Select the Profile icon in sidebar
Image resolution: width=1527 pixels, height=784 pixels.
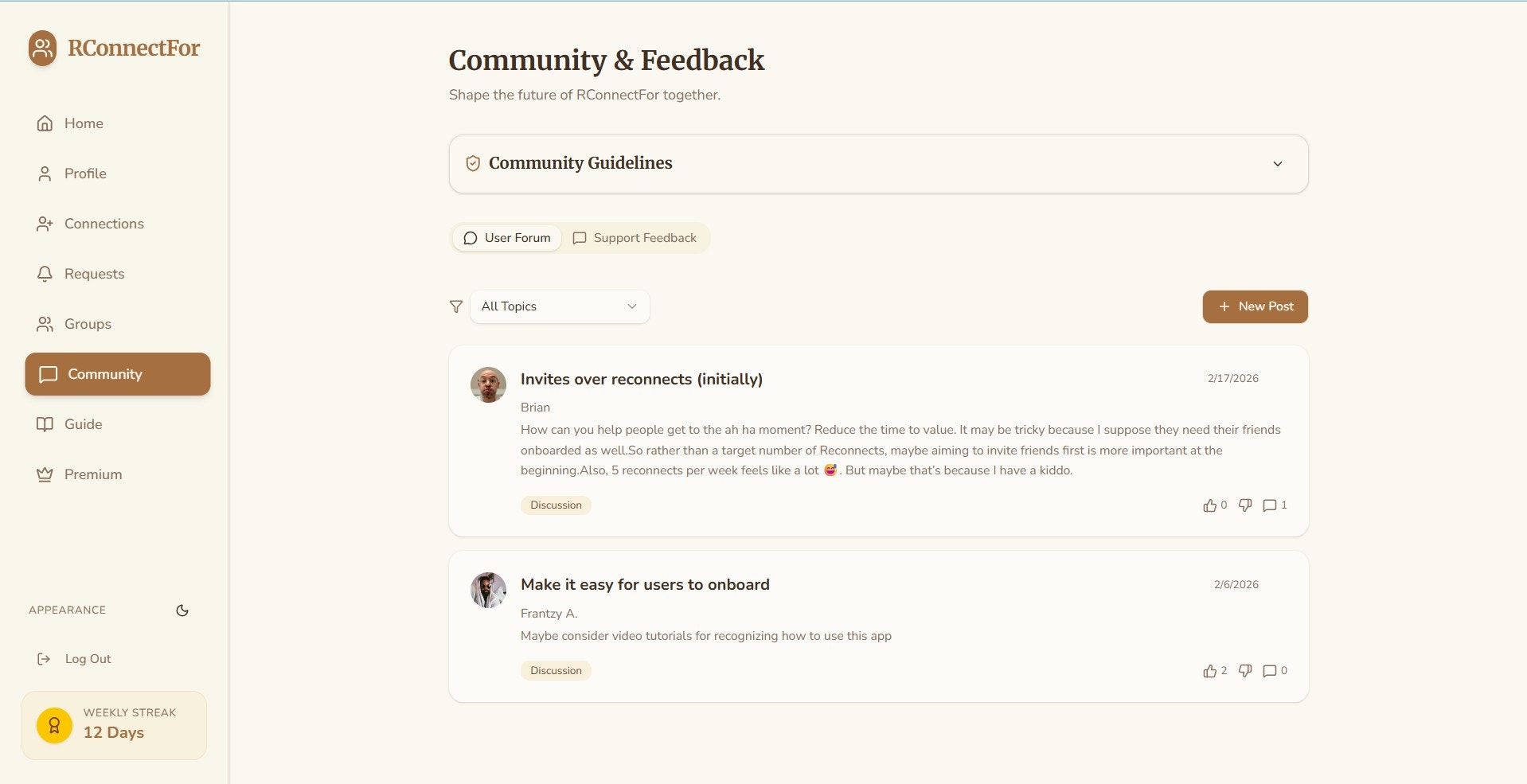coord(45,174)
